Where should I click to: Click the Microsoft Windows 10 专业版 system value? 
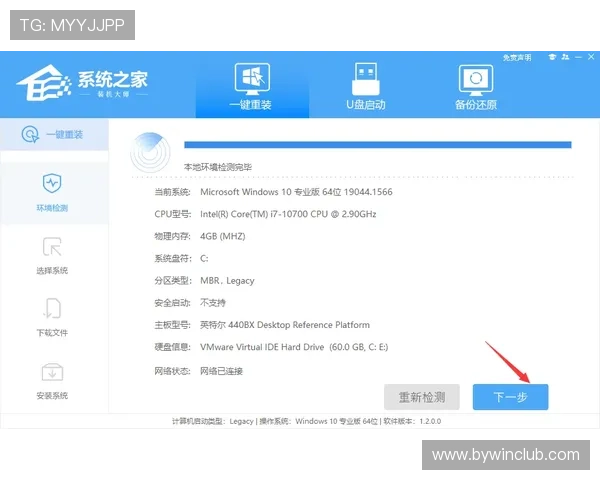pos(296,192)
